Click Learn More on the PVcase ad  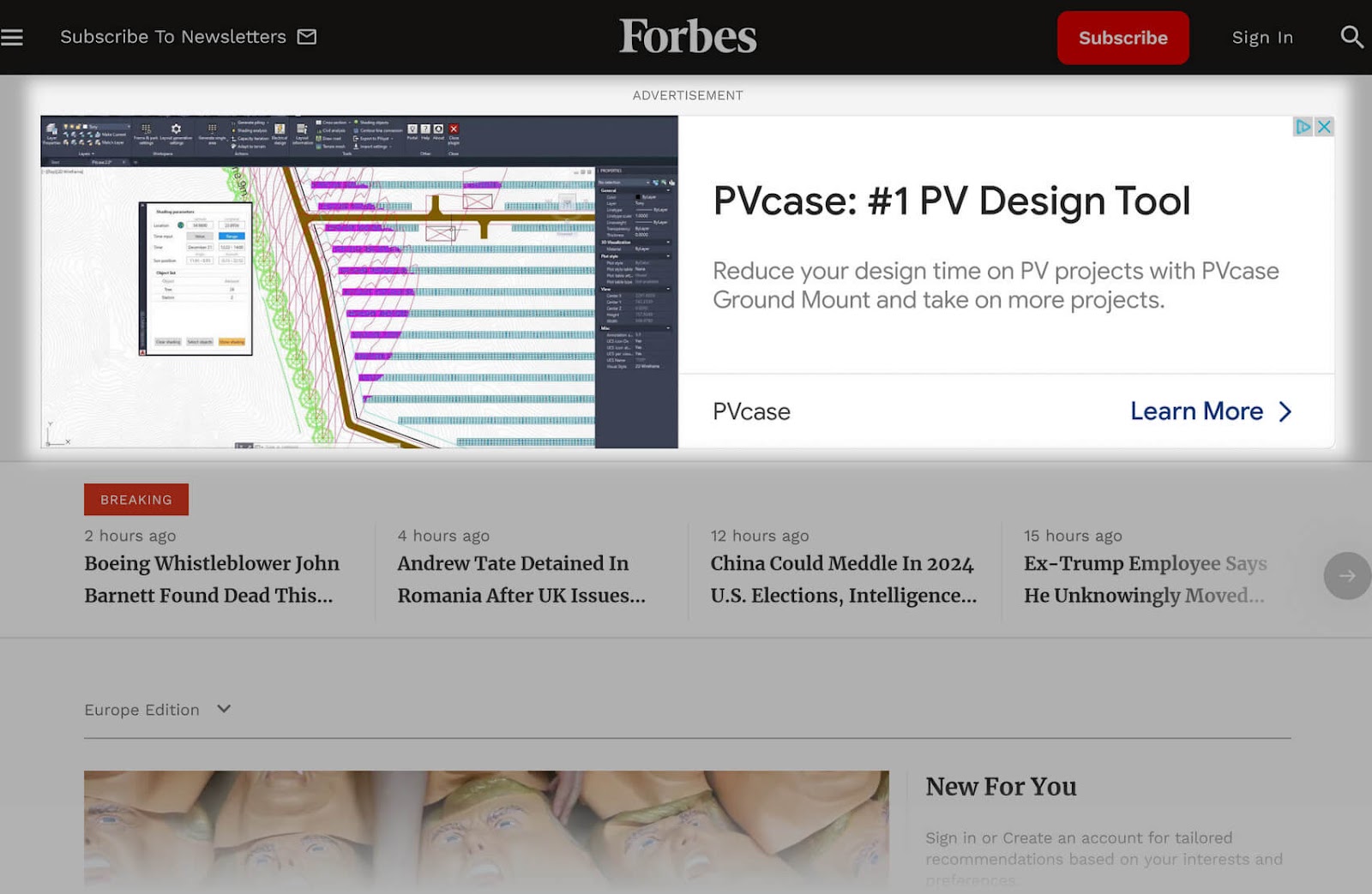pos(1197,411)
